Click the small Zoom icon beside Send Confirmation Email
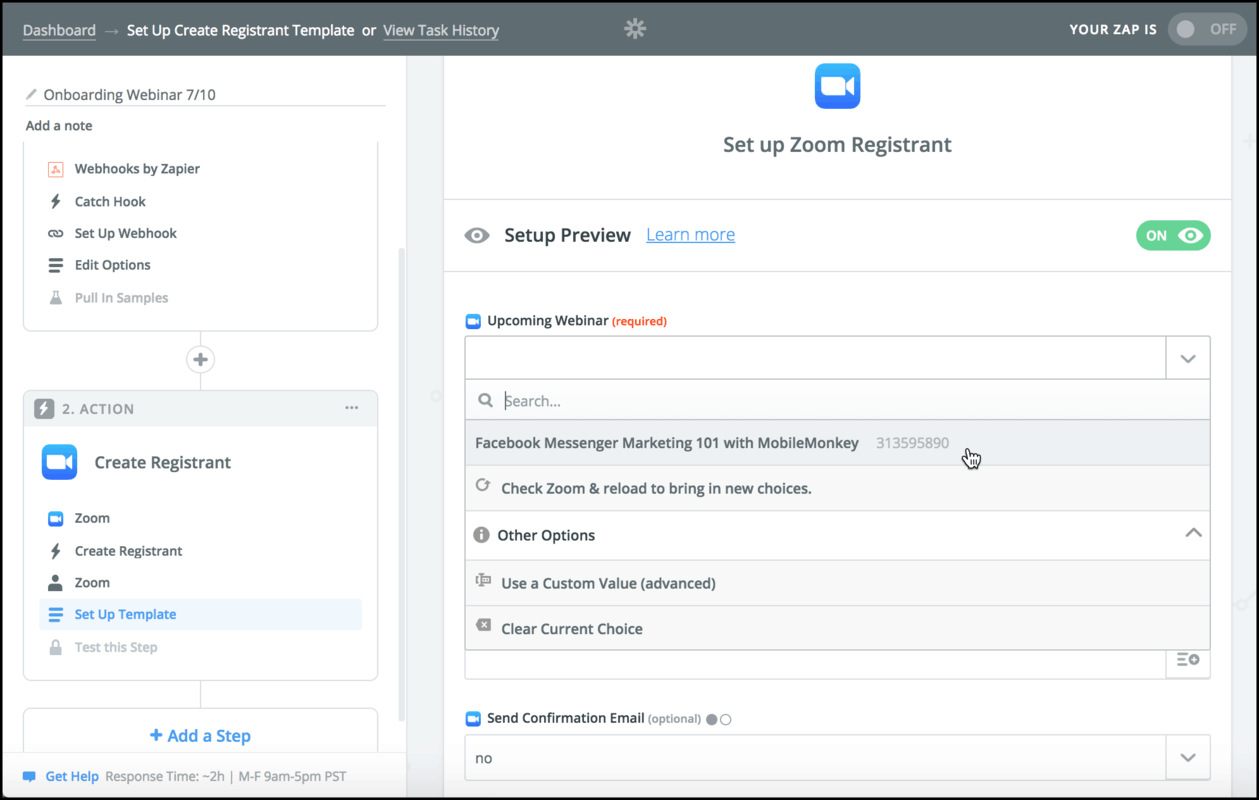Viewport: 1259px width, 800px height. coord(473,718)
